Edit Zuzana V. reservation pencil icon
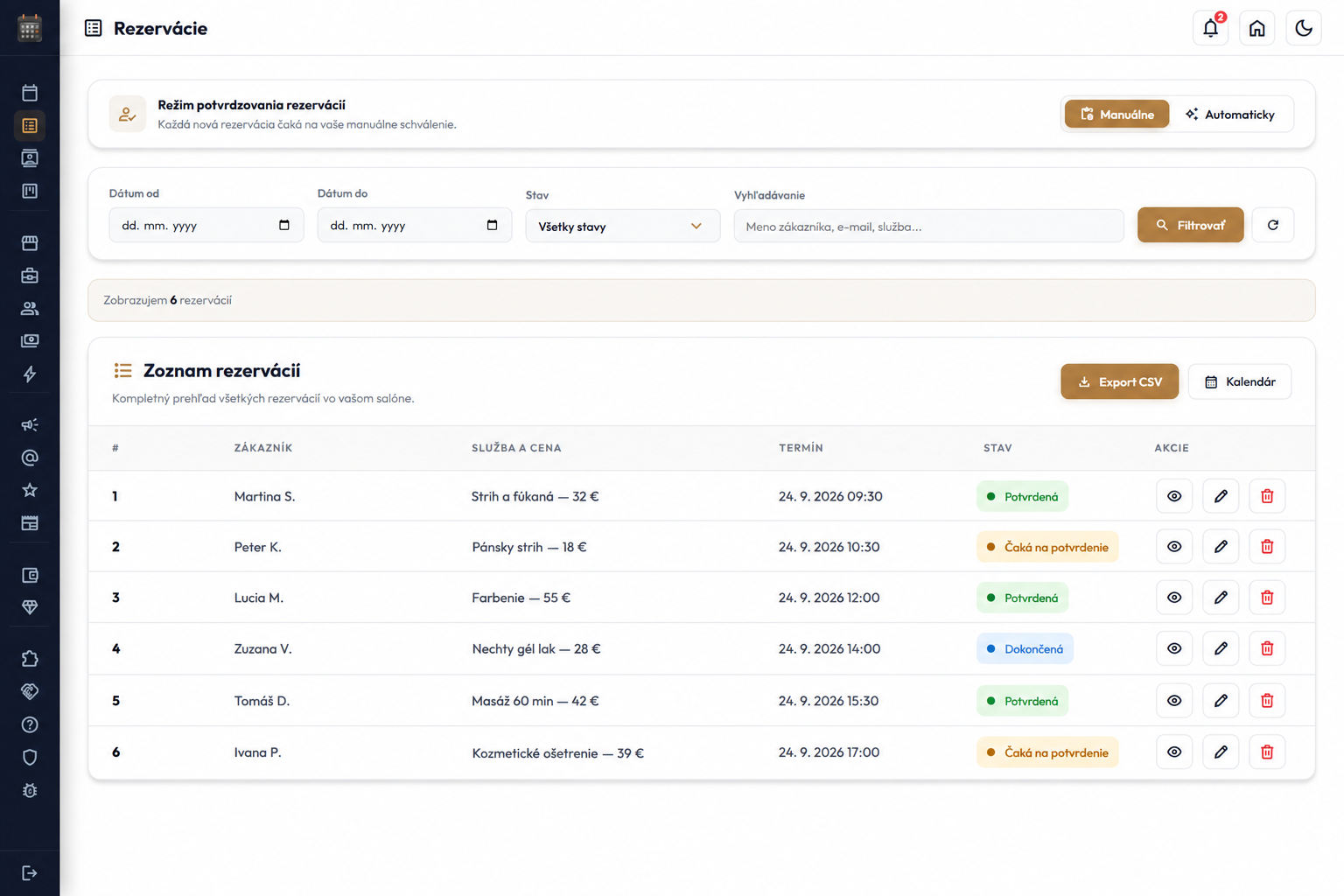The image size is (1344, 896). [1221, 648]
